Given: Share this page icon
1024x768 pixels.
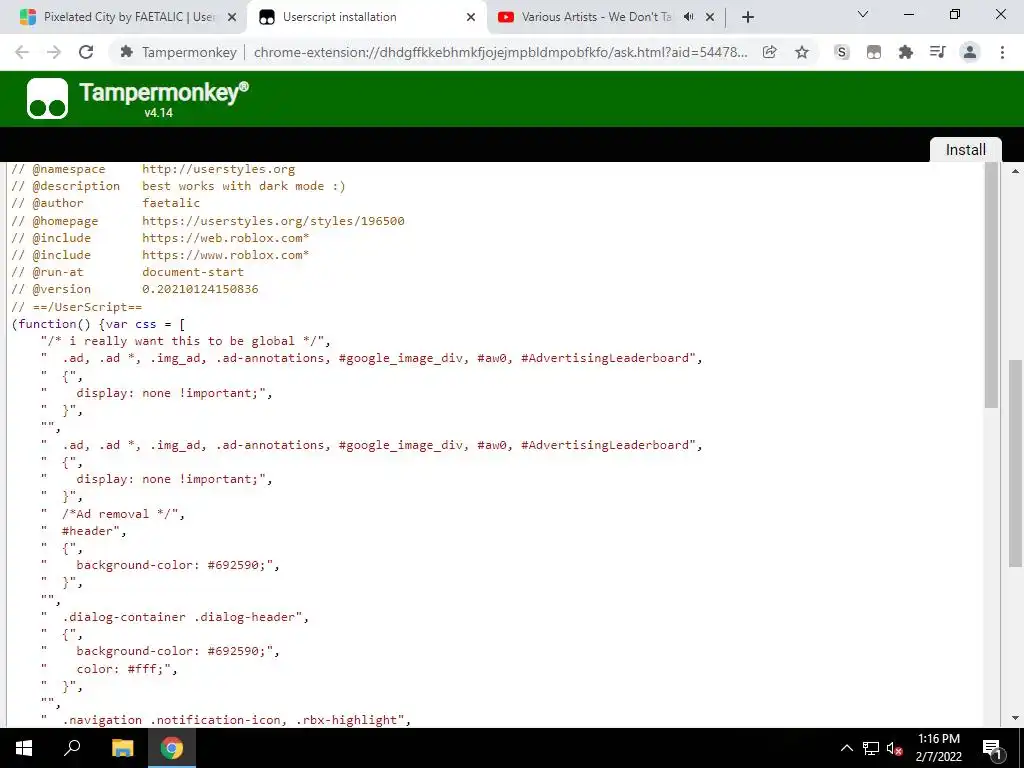Looking at the screenshot, I should tap(769, 52).
